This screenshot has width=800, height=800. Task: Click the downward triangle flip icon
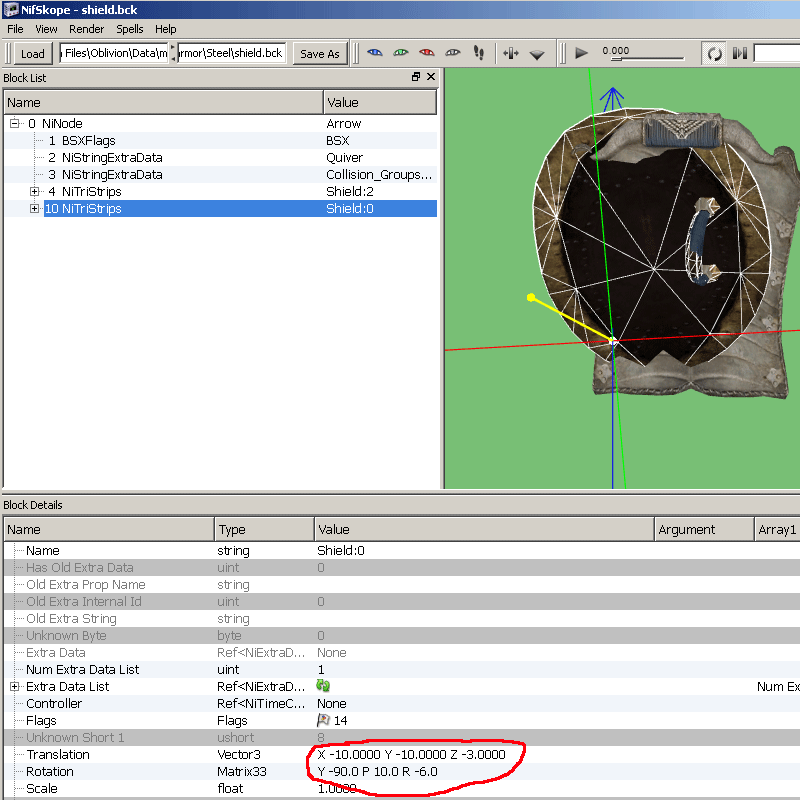[x=537, y=54]
